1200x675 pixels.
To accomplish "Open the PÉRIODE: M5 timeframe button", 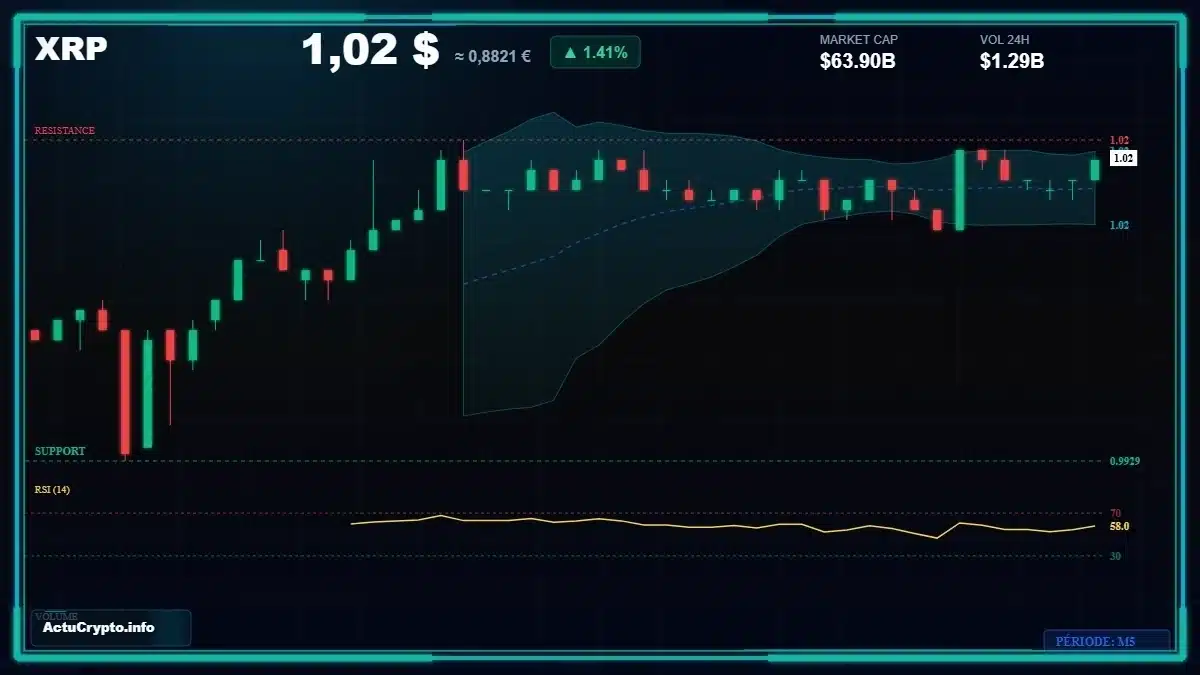I will (x=1106, y=641).
